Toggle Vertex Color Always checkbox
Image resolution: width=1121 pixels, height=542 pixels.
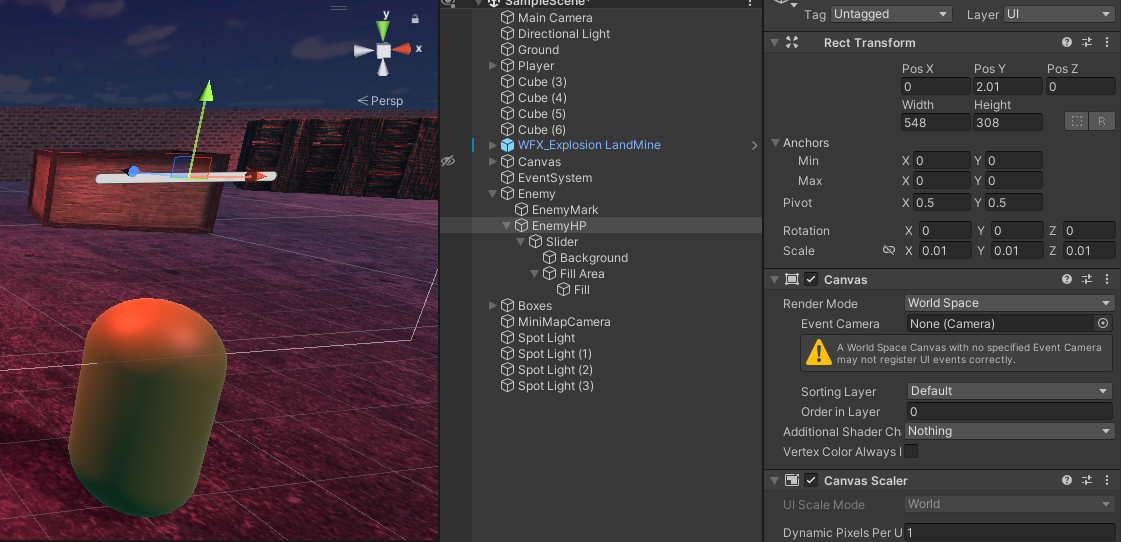(911, 451)
